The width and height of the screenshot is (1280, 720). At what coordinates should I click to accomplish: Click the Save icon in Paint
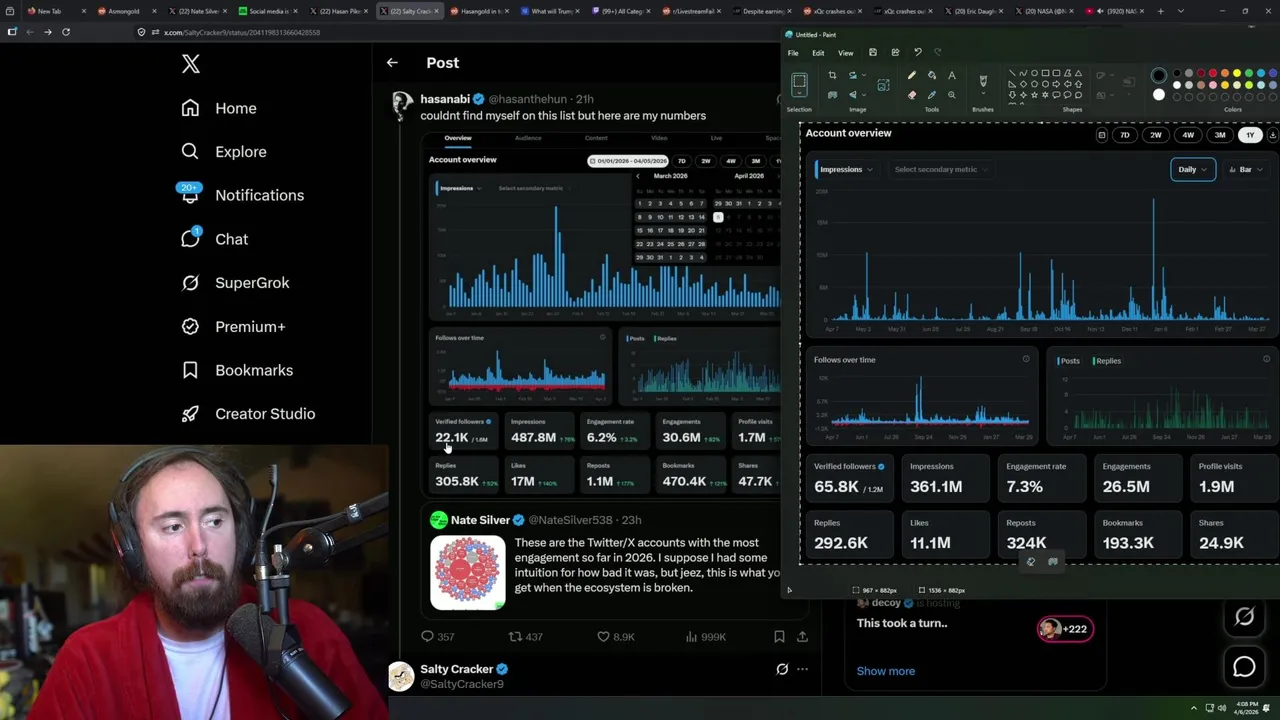(x=873, y=52)
